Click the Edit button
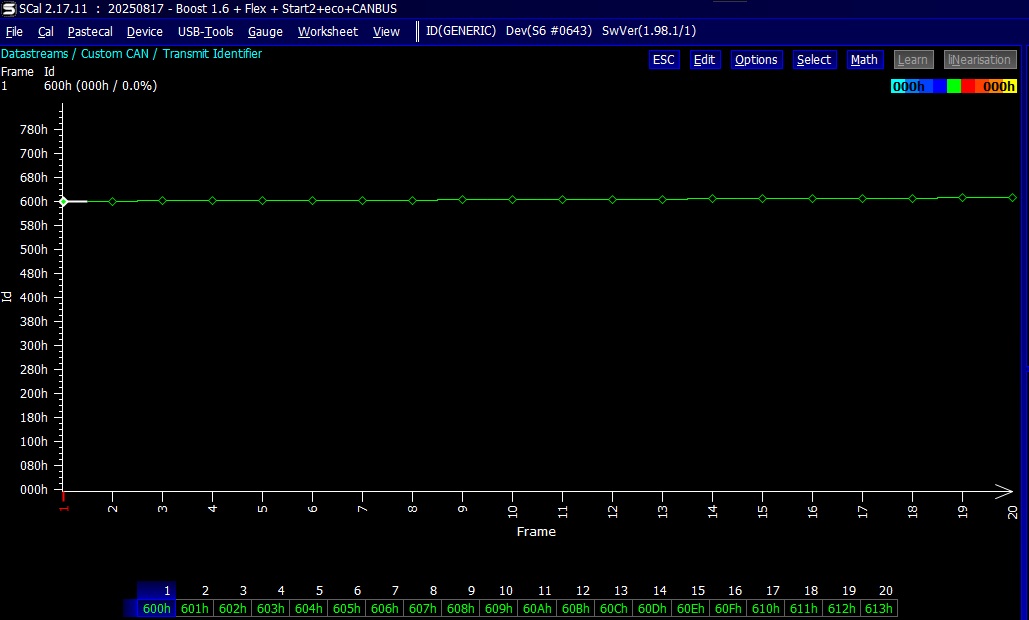 tap(704, 60)
